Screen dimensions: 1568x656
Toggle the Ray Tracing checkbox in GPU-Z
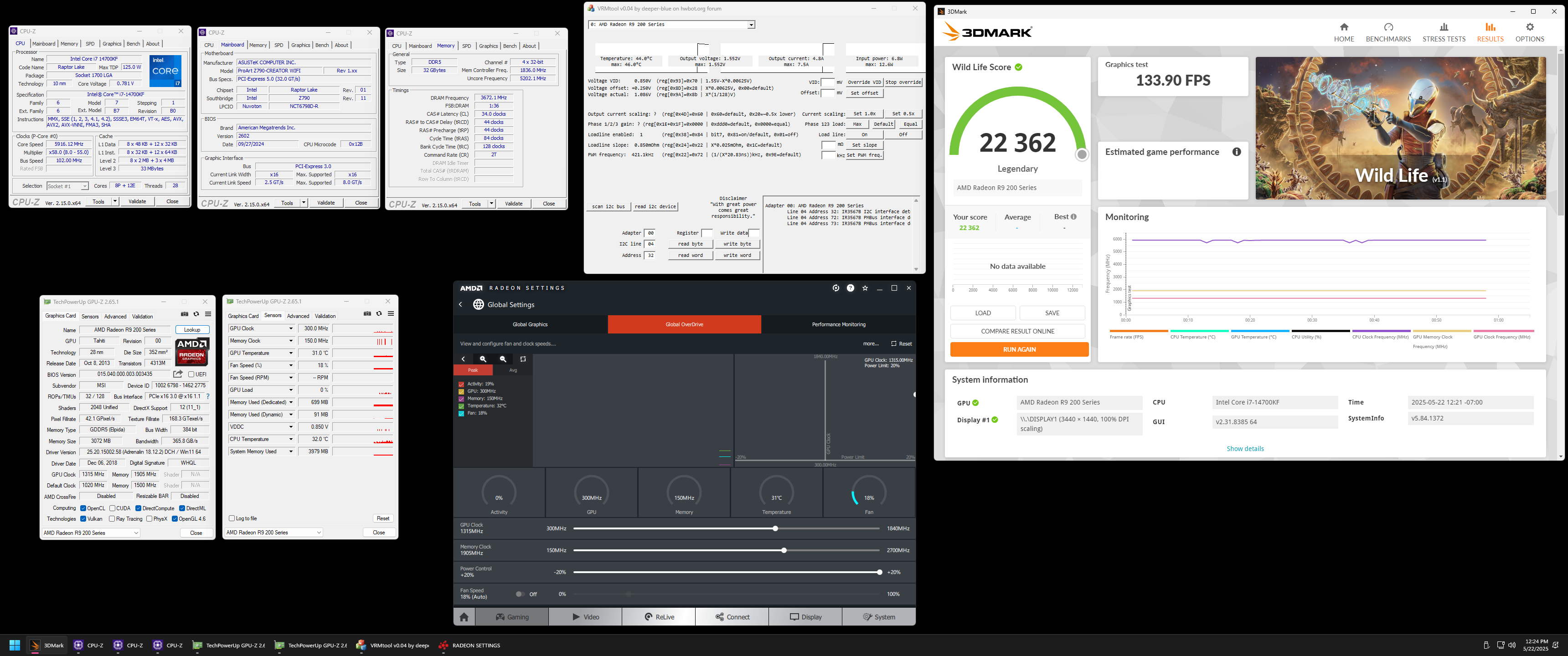(112, 518)
